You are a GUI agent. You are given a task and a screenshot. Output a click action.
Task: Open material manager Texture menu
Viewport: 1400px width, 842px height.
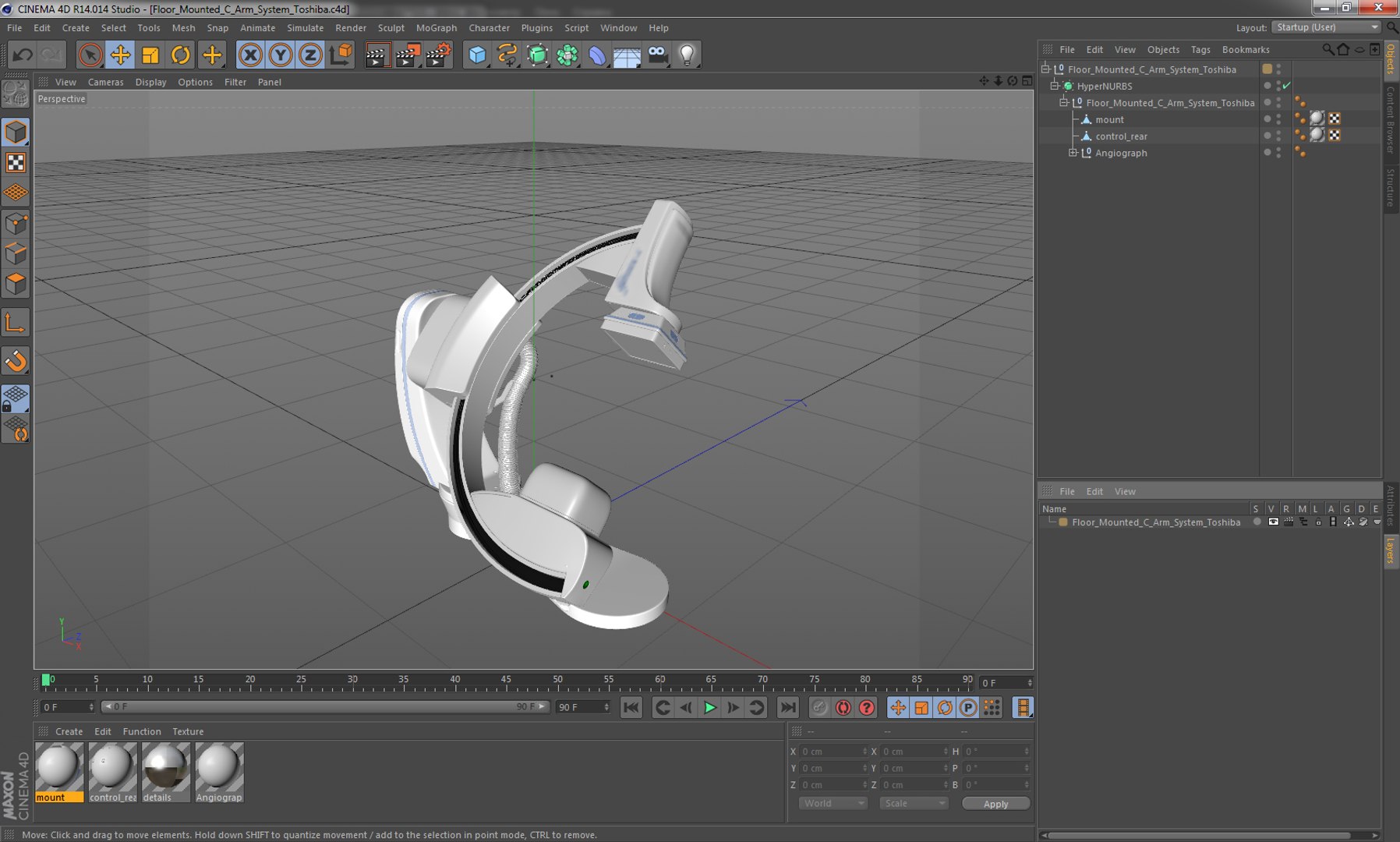point(188,731)
